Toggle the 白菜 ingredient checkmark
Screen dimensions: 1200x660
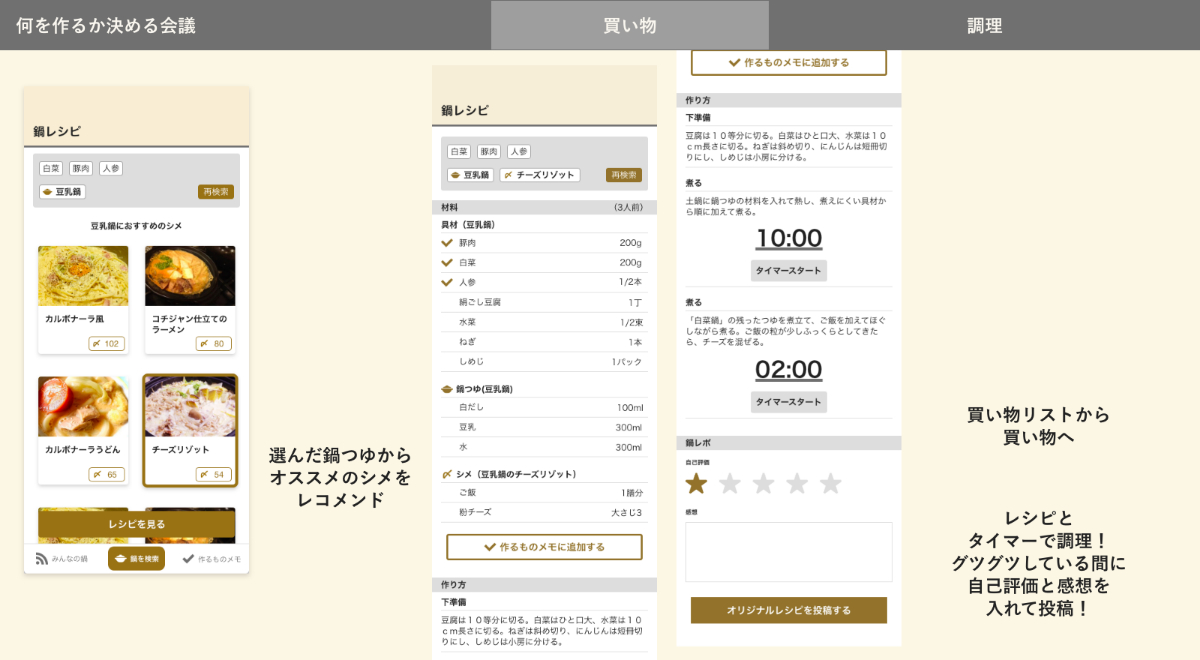[x=447, y=262]
